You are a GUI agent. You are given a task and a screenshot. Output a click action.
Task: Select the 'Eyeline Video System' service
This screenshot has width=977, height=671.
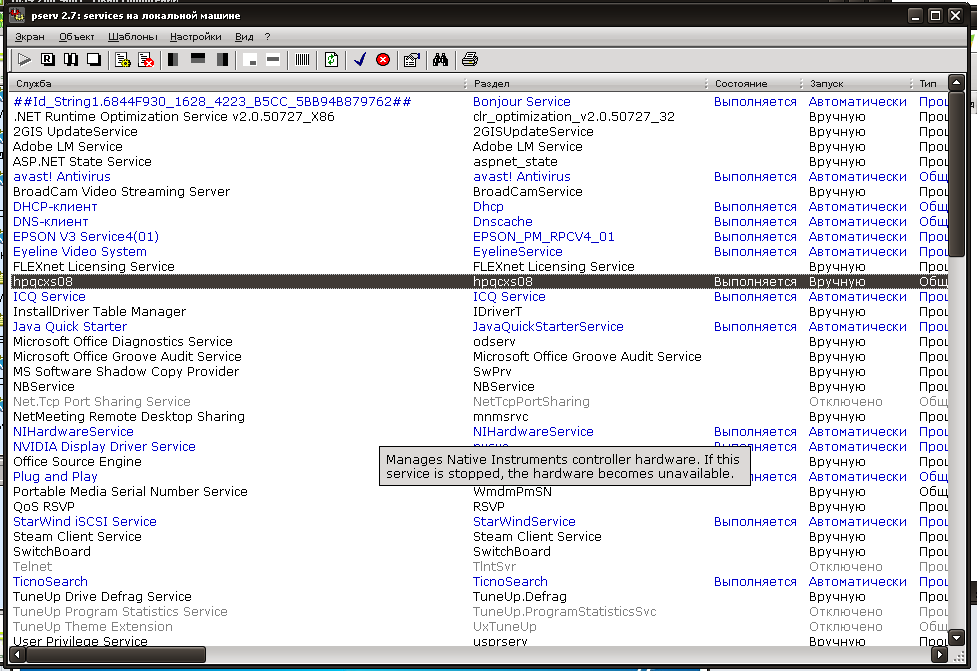tap(80, 252)
